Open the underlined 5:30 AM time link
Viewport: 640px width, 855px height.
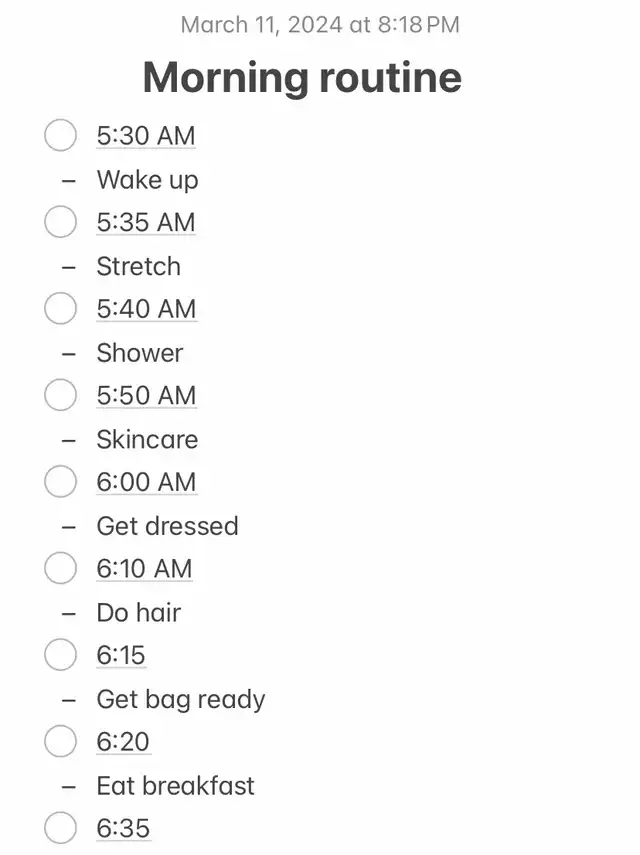146,136
